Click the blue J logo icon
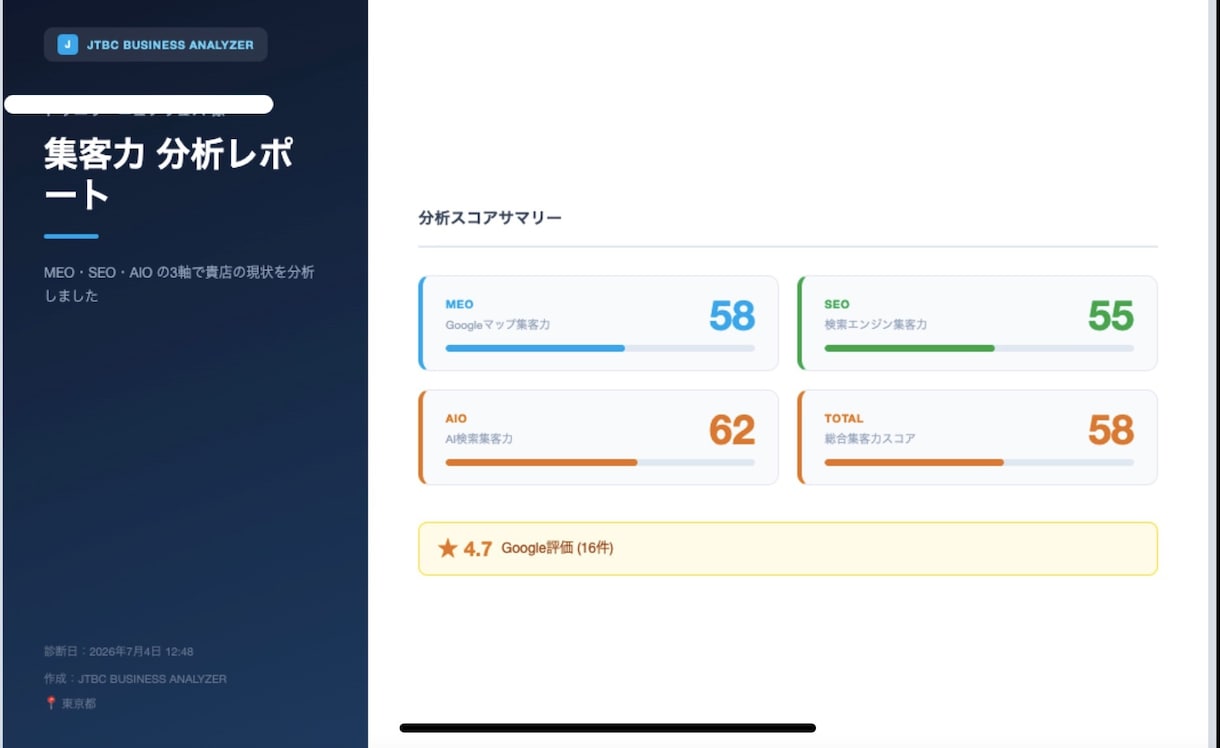This screenshot has width=1220, height=748. coord(68,44)
